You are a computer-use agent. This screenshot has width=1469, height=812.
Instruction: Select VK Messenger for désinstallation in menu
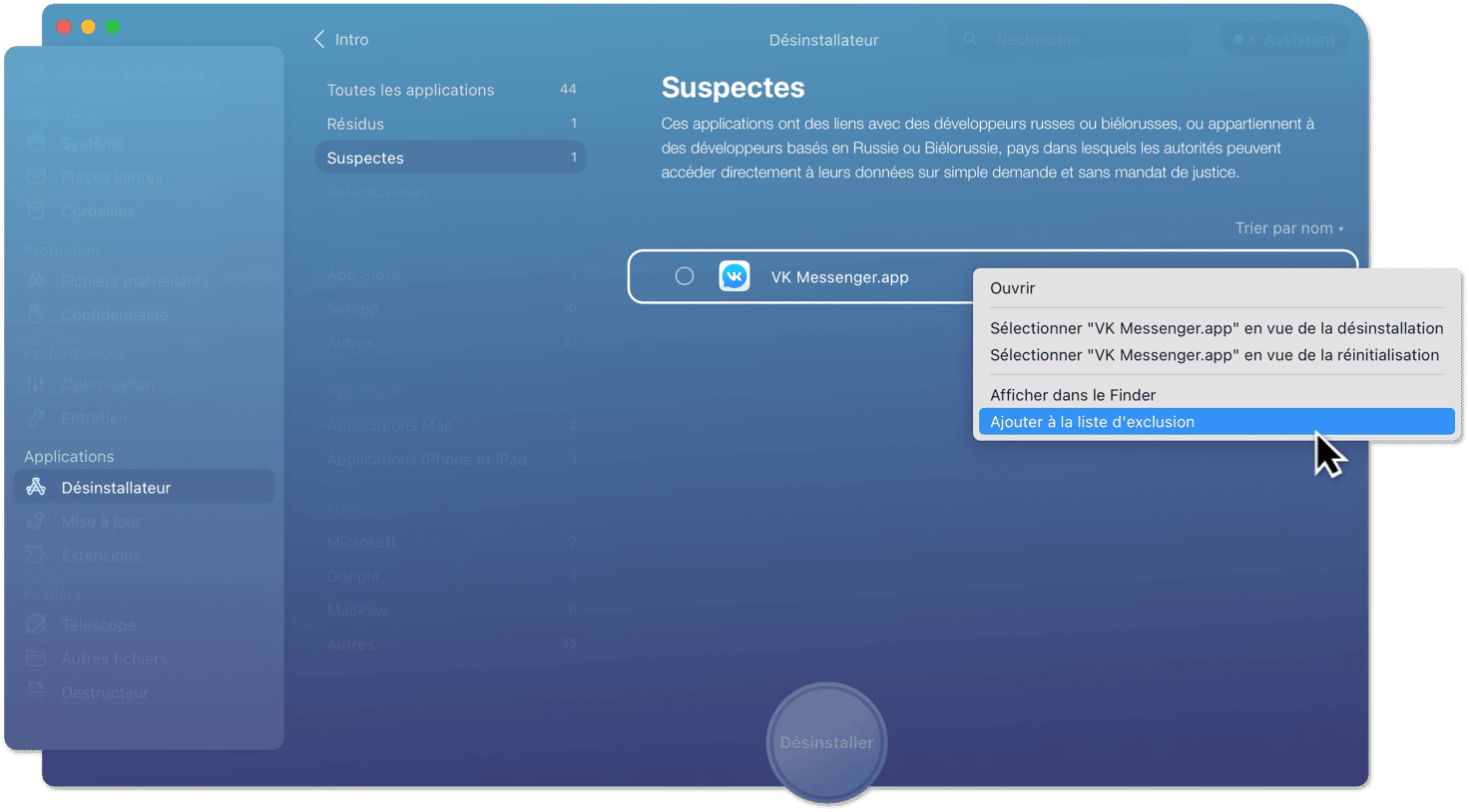click(x=1216, y=328)
